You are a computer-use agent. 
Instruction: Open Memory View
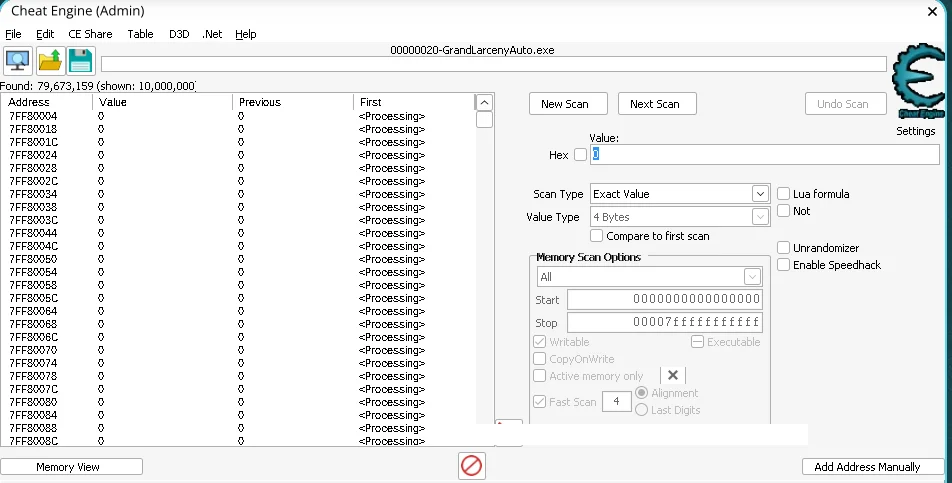(x=72, y=467)
